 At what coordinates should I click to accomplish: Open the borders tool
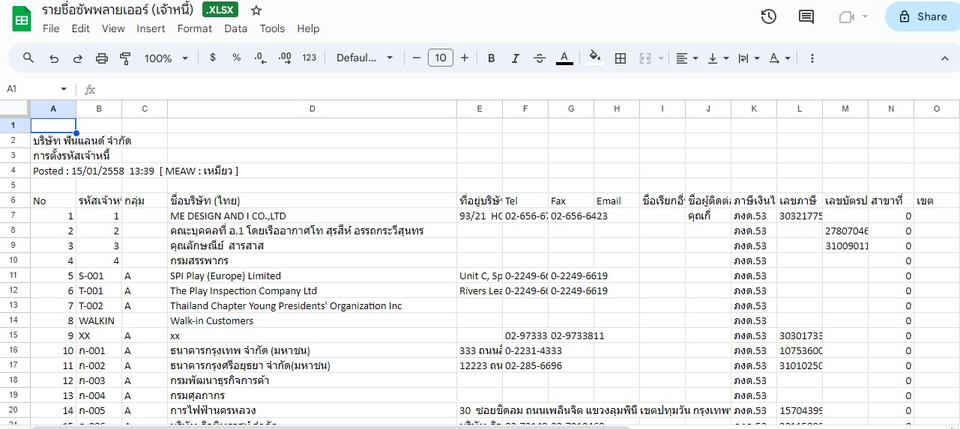coord(620,58)
